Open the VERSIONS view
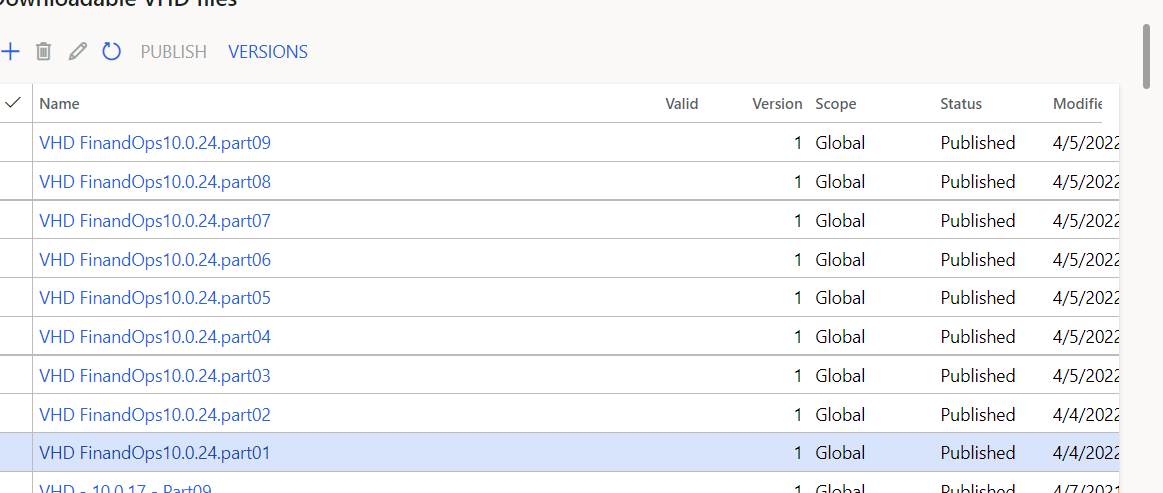Viewport: 1163px width, 493px height. coord(268,52)
